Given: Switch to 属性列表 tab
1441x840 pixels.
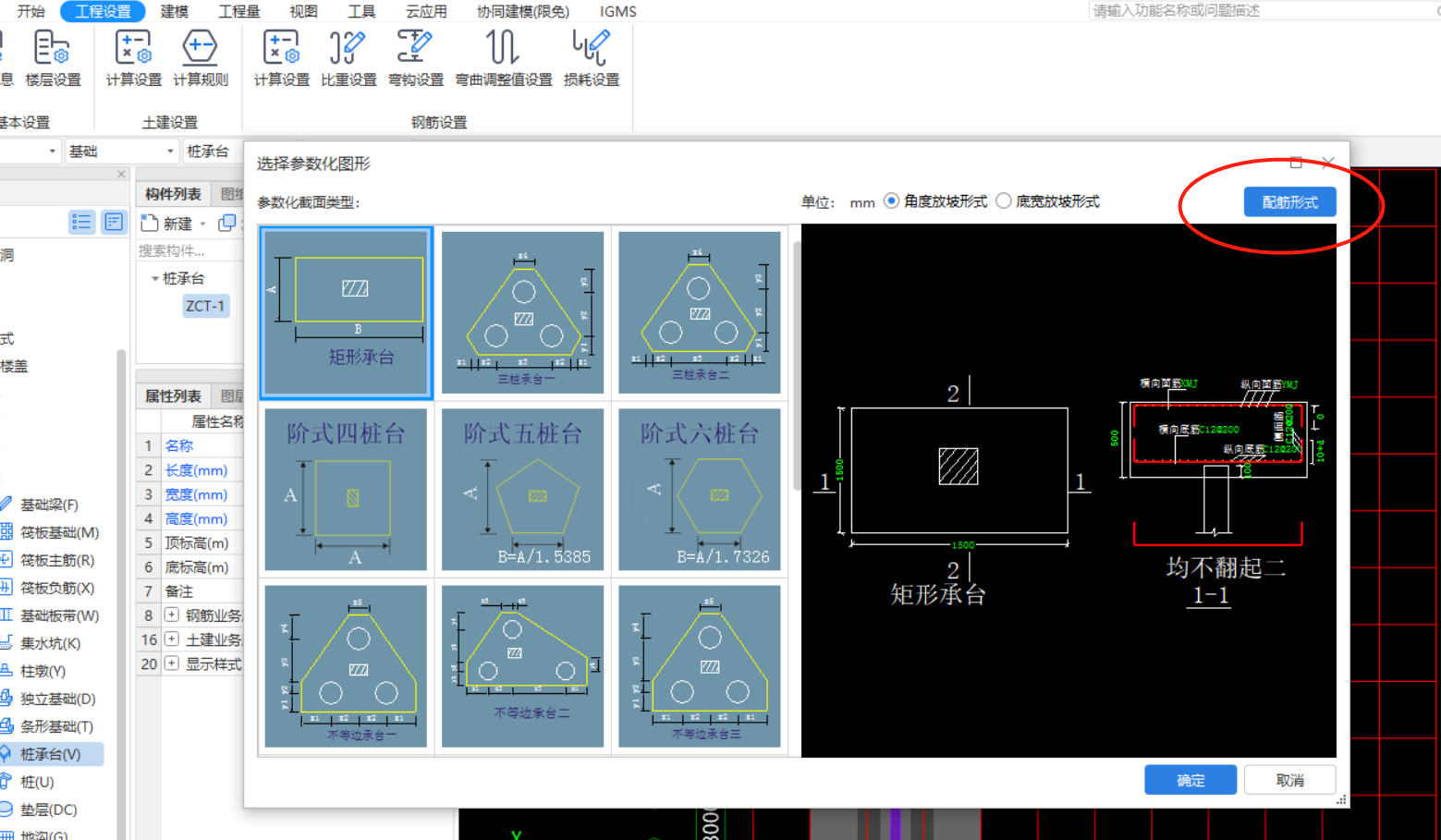Looking at the screenshot, I should tap(173, 396).
